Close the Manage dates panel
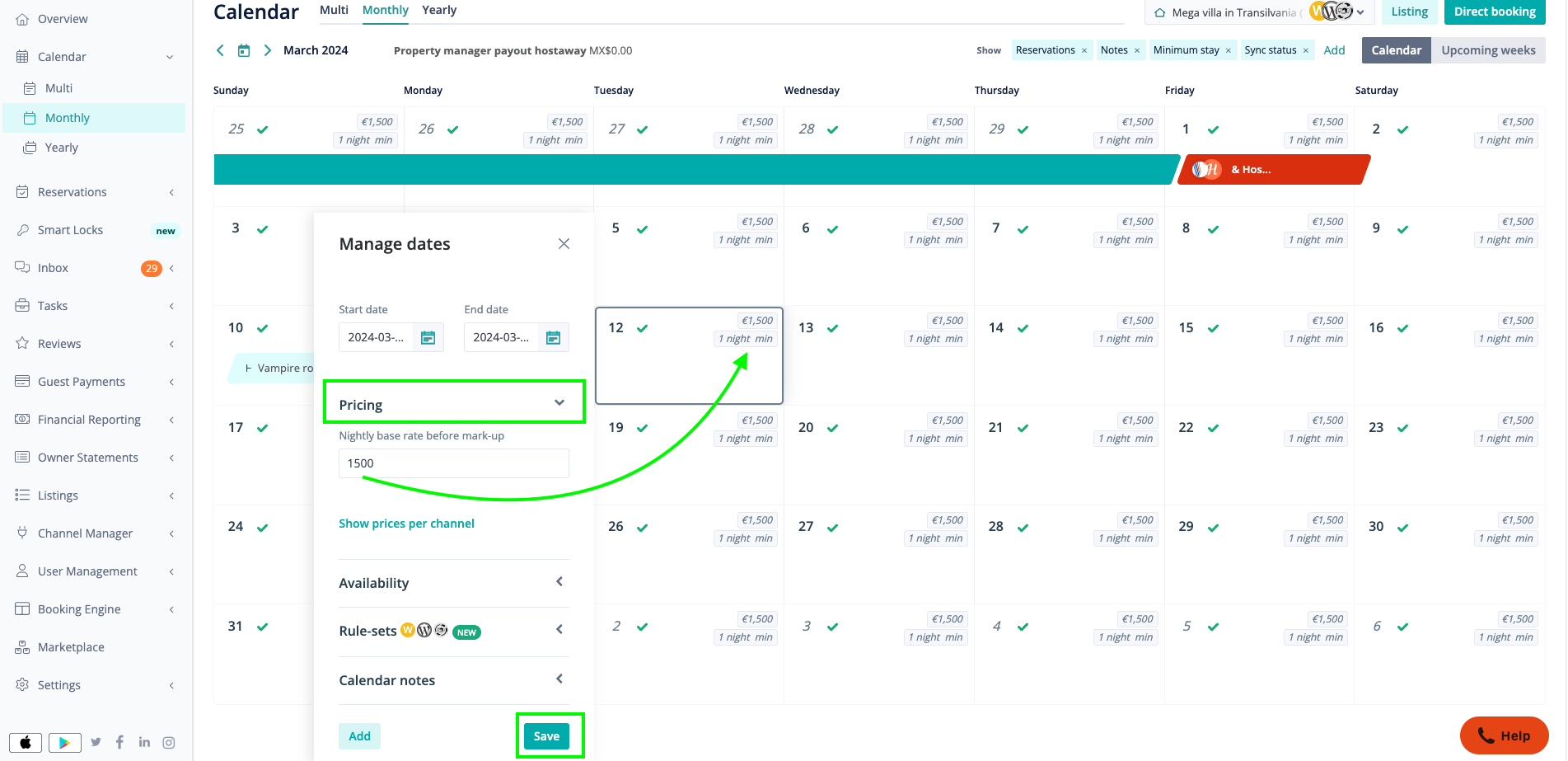The image size is (1568, 761). coord(564,244)
